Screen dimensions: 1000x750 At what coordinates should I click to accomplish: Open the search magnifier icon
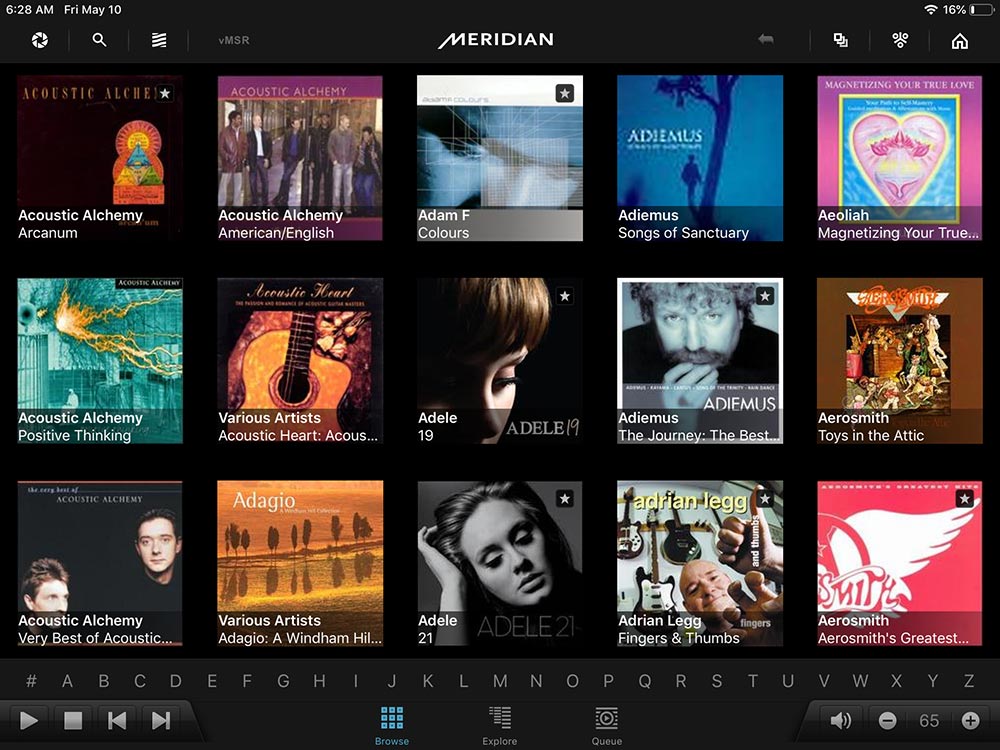(x=99, y=40)
